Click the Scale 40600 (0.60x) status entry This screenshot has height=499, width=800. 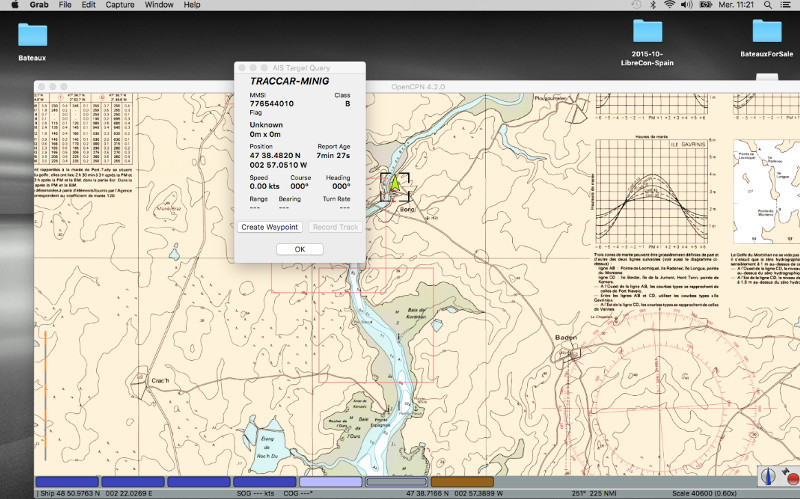pyautogui.click(x=706, y=494)
